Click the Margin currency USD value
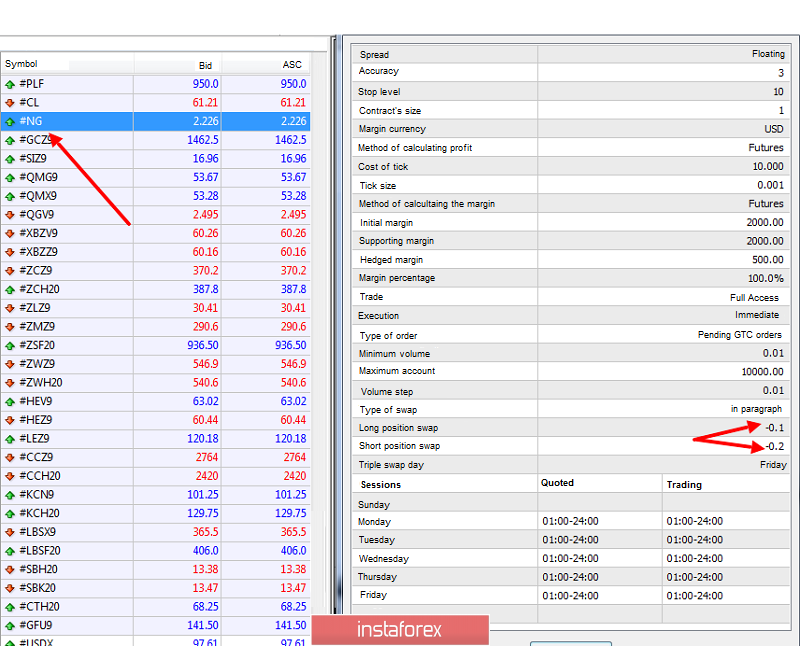The width and height of the screenshot is (800, 646). click(773, 129)
